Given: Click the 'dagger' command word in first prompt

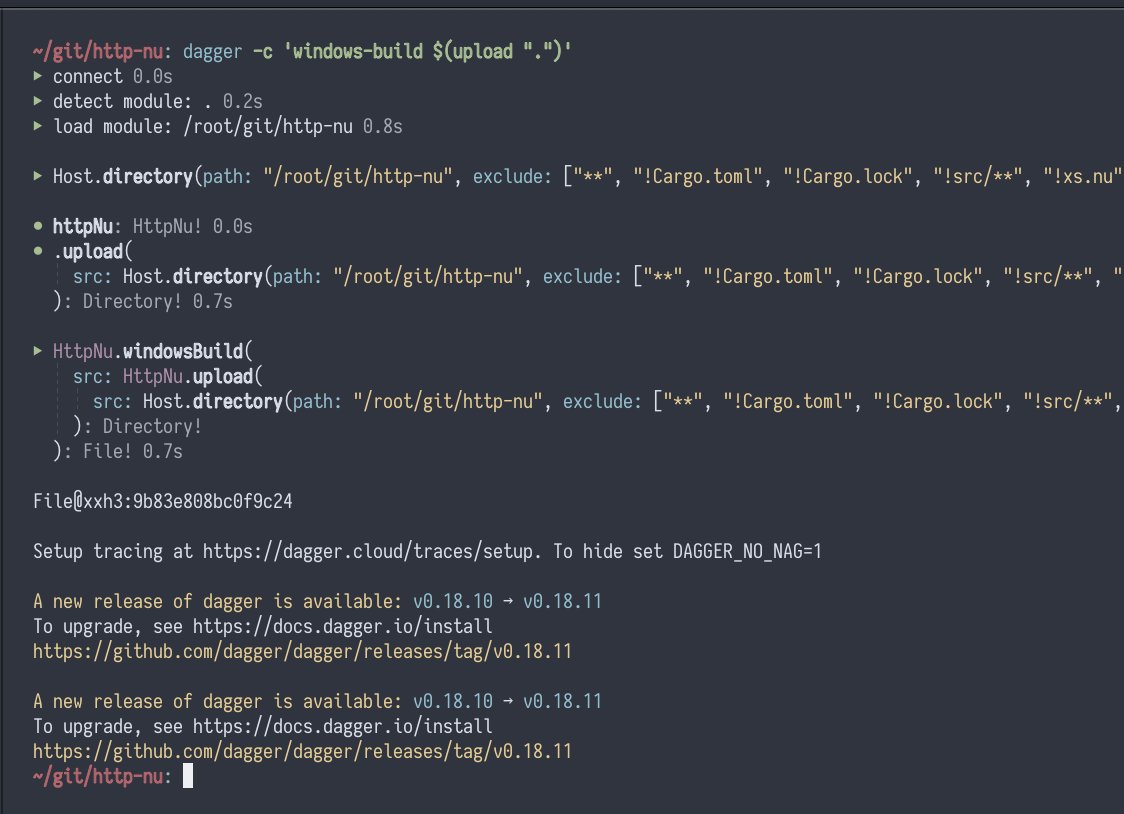Looking at the screenshot, I should 213,52.
